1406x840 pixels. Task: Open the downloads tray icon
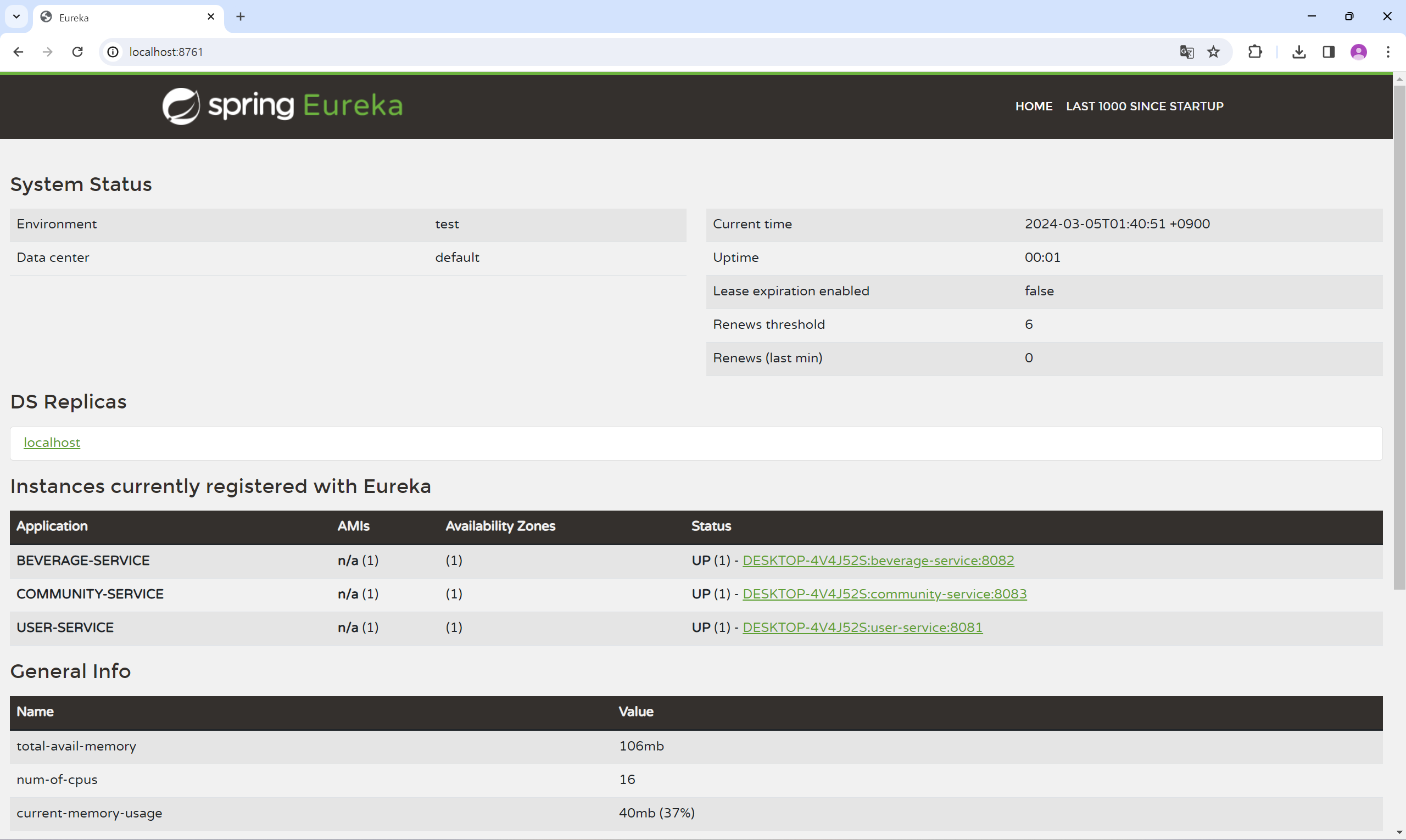point(1299,52)
